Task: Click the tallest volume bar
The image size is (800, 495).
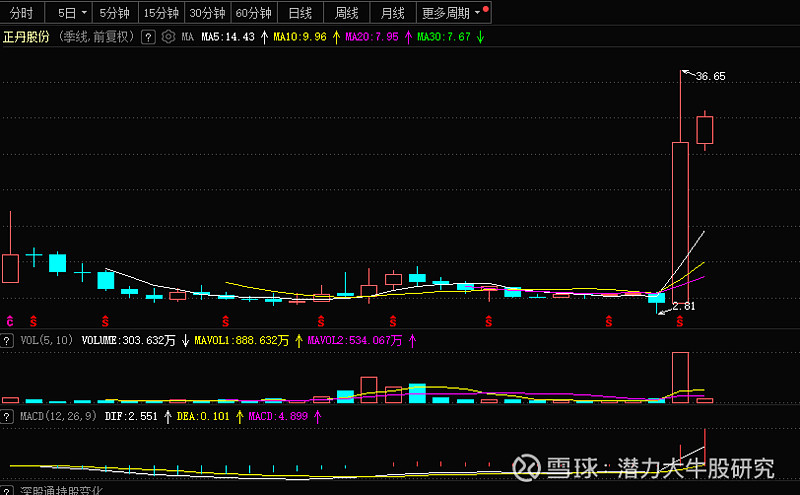Action: point(680,378)
